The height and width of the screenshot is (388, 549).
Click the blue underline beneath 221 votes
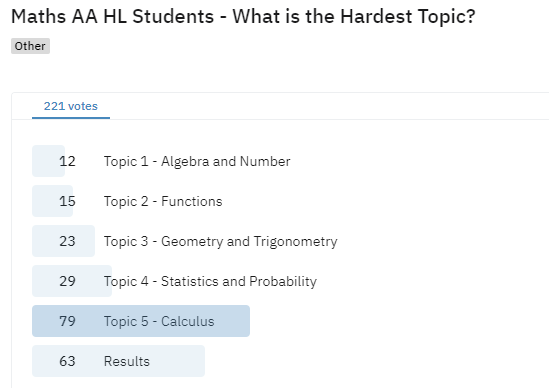(x=71, y=118)
